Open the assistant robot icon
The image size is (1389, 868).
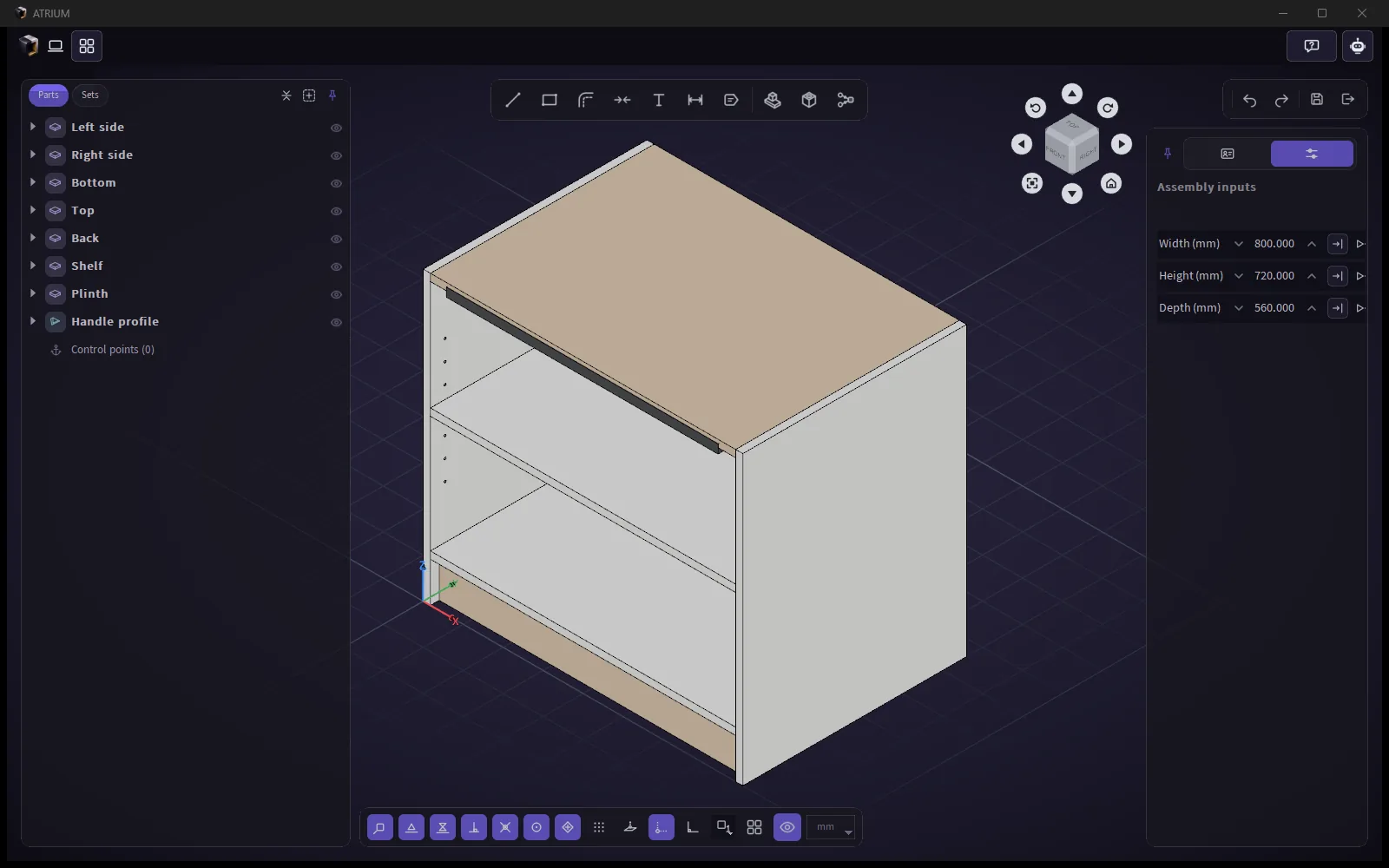pyautogui.click(x=1358, y=46)
